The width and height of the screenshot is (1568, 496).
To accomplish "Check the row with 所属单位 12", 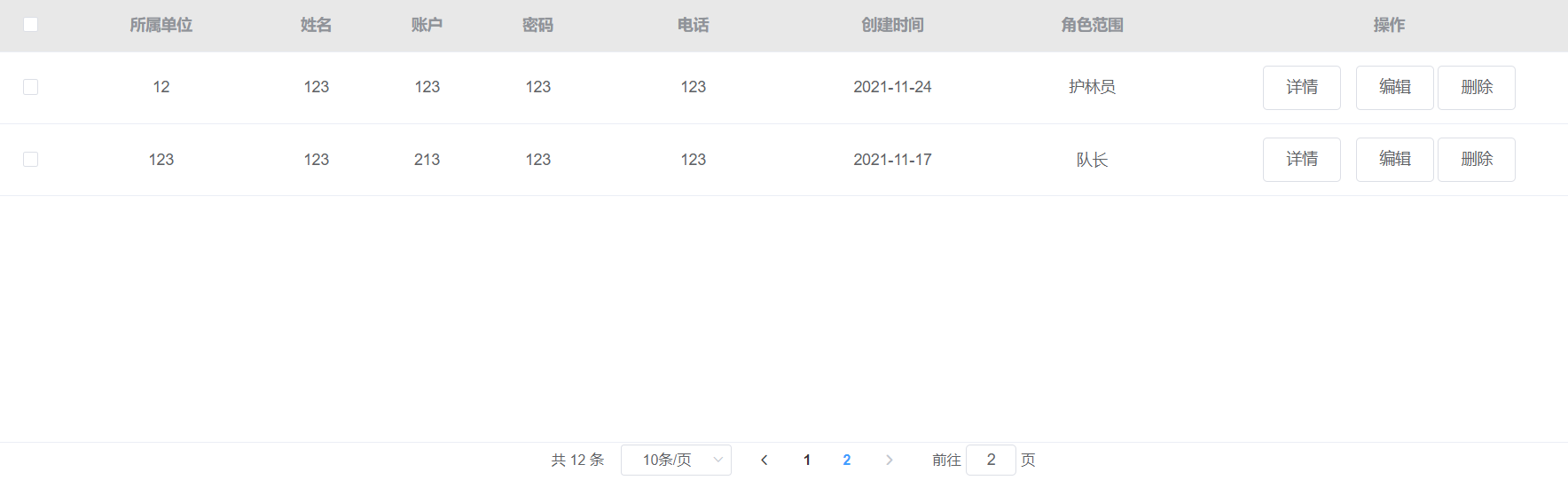I will point(30,87).
